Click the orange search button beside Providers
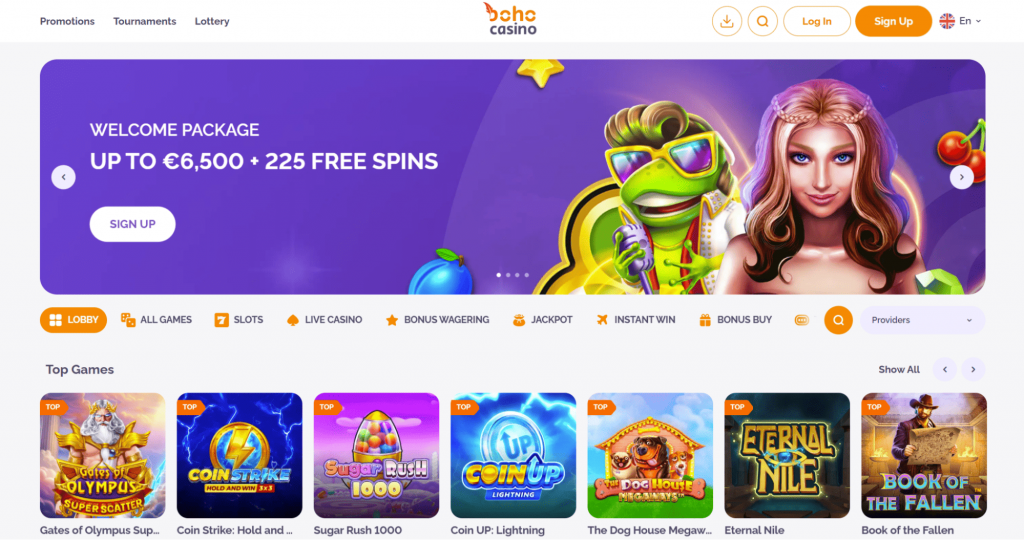1024x540 pixels. (838, 320)
